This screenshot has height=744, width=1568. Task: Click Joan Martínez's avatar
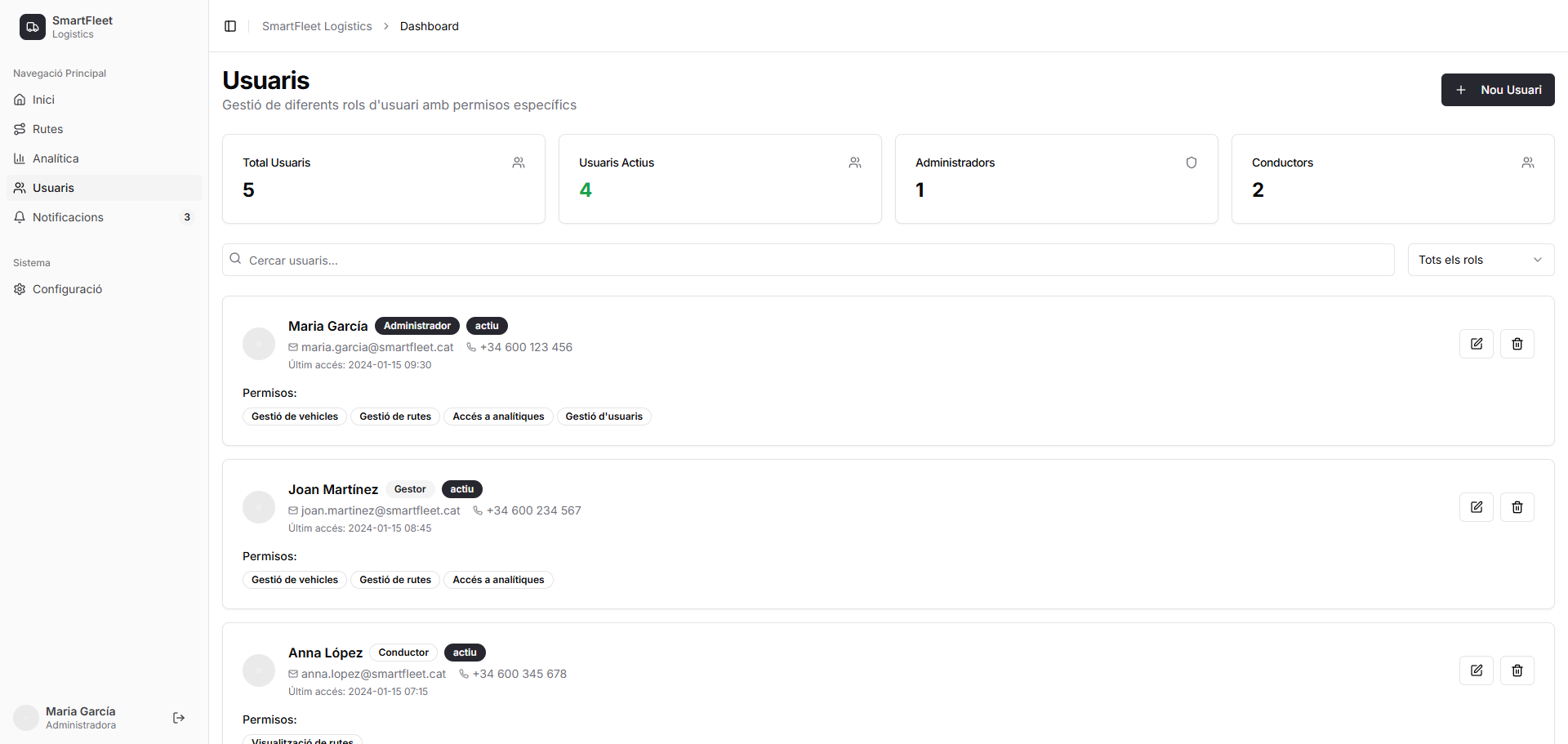point(259,507)
